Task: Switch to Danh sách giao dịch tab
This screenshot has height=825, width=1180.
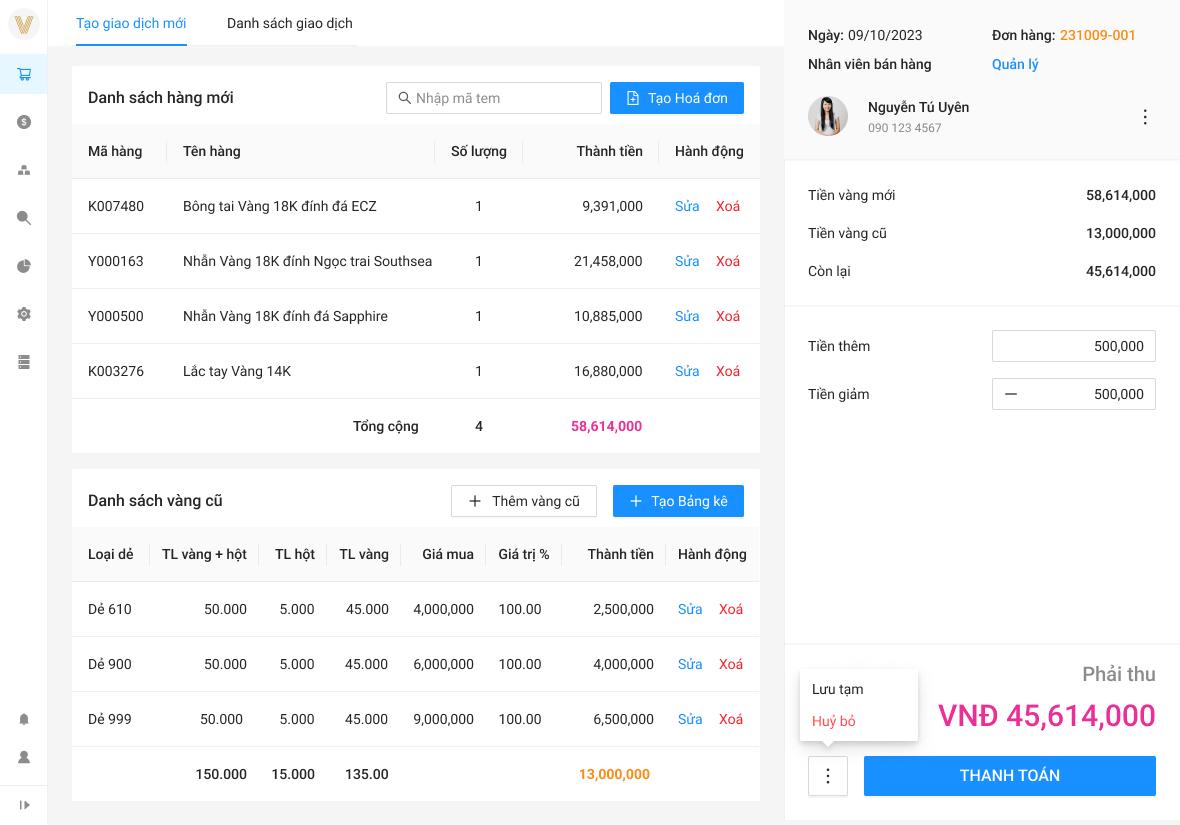Action: pyautogui.click(x=289, y=23)
